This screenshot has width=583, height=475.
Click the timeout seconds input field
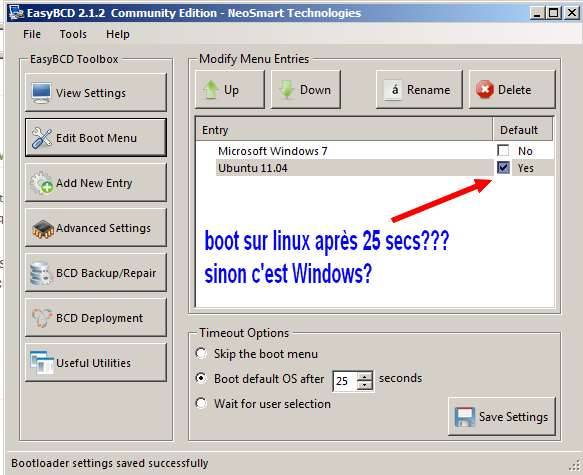[345, 381]
